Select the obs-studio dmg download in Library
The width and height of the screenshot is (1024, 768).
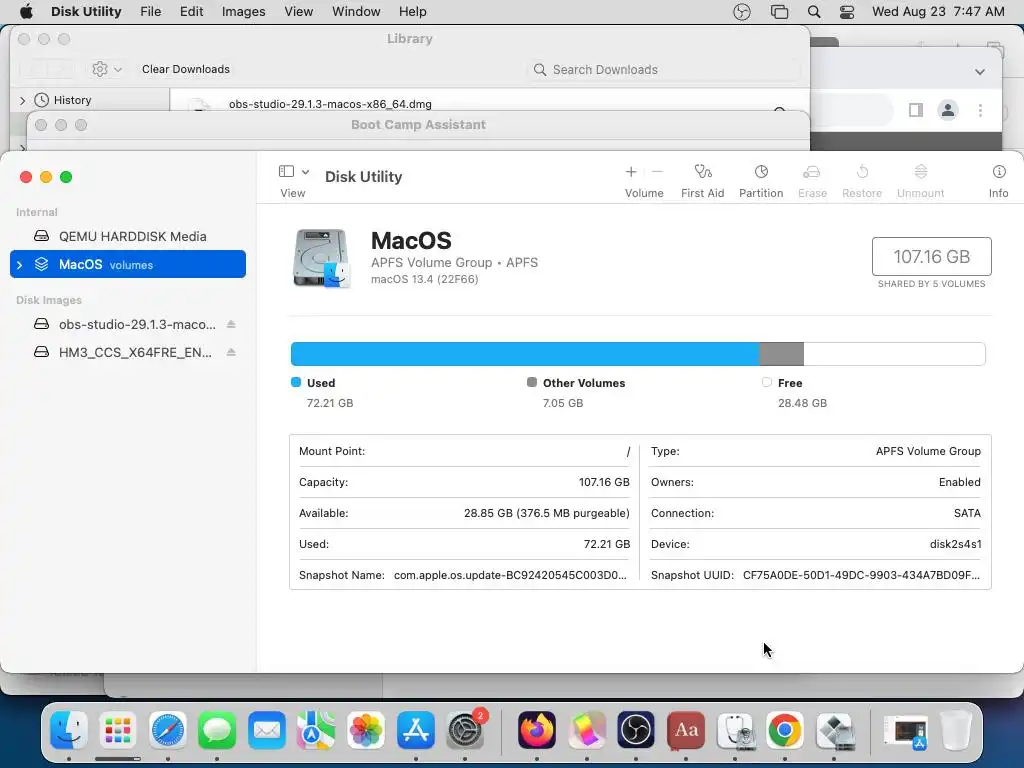pyautogui.click(x=330, y=104)
